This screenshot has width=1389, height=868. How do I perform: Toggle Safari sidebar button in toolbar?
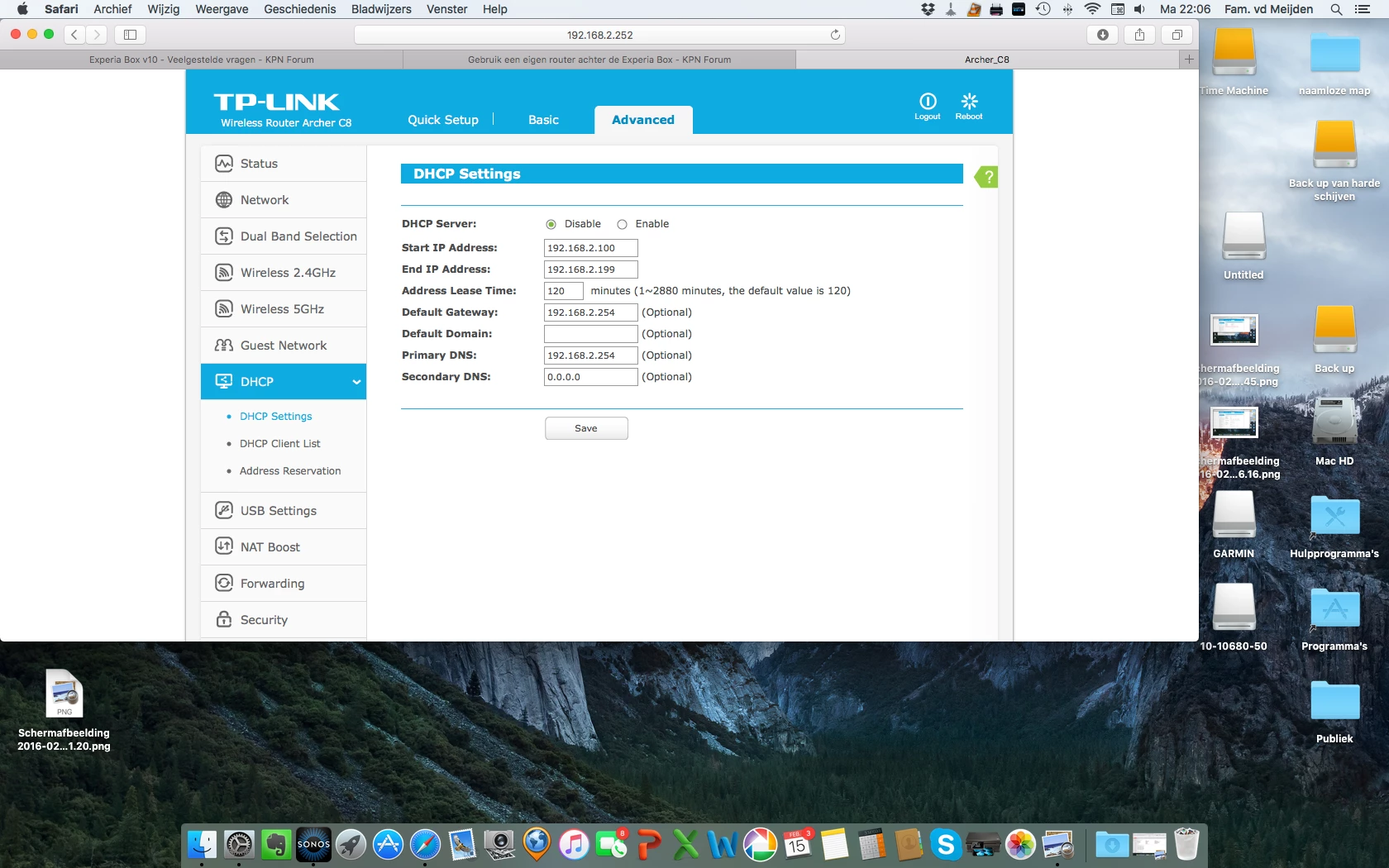coord(130,35)
